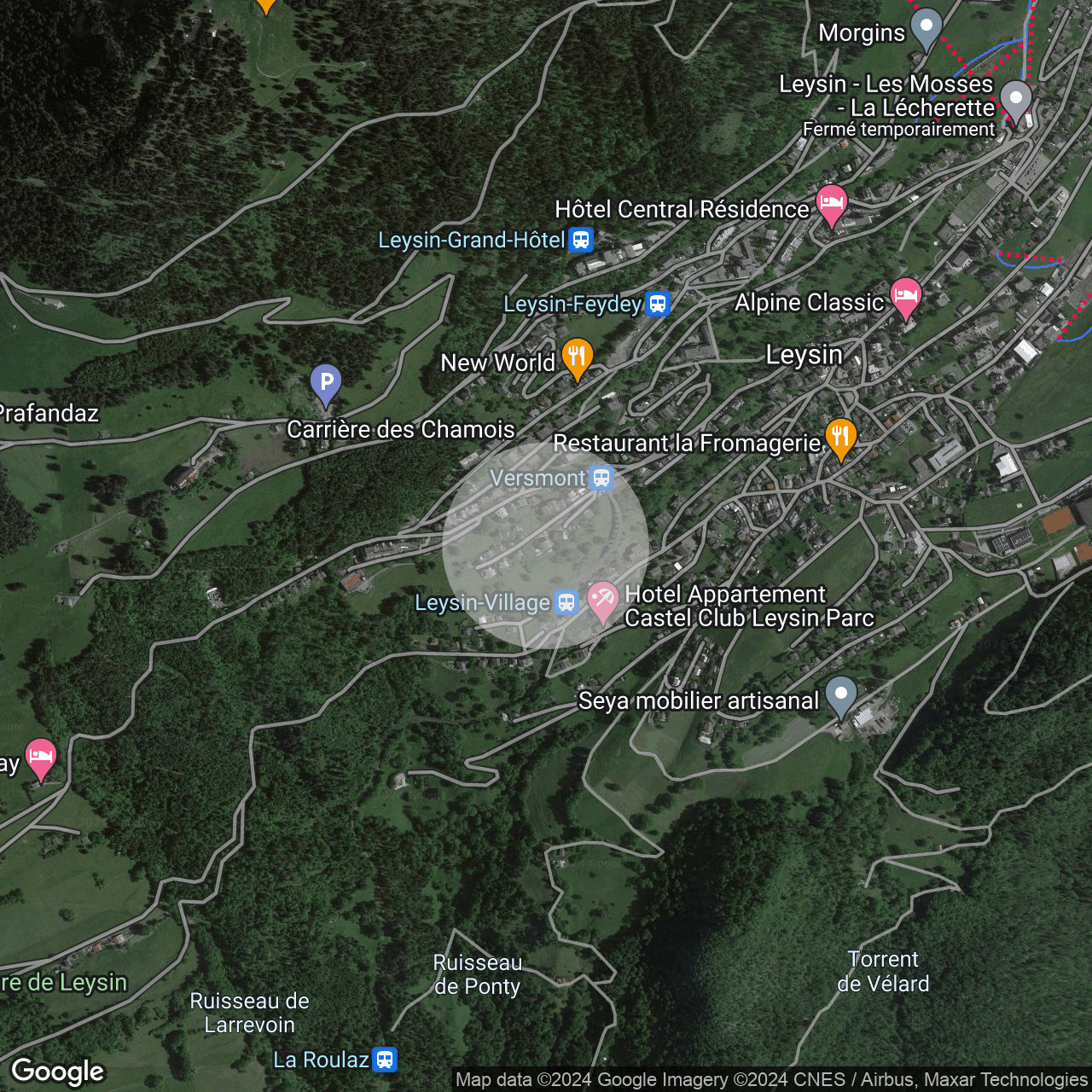Click the Seya mobilier artisanal pin
This screenshot has width=1092, height=1092.
pyautogui.click(x=841, y=695)
